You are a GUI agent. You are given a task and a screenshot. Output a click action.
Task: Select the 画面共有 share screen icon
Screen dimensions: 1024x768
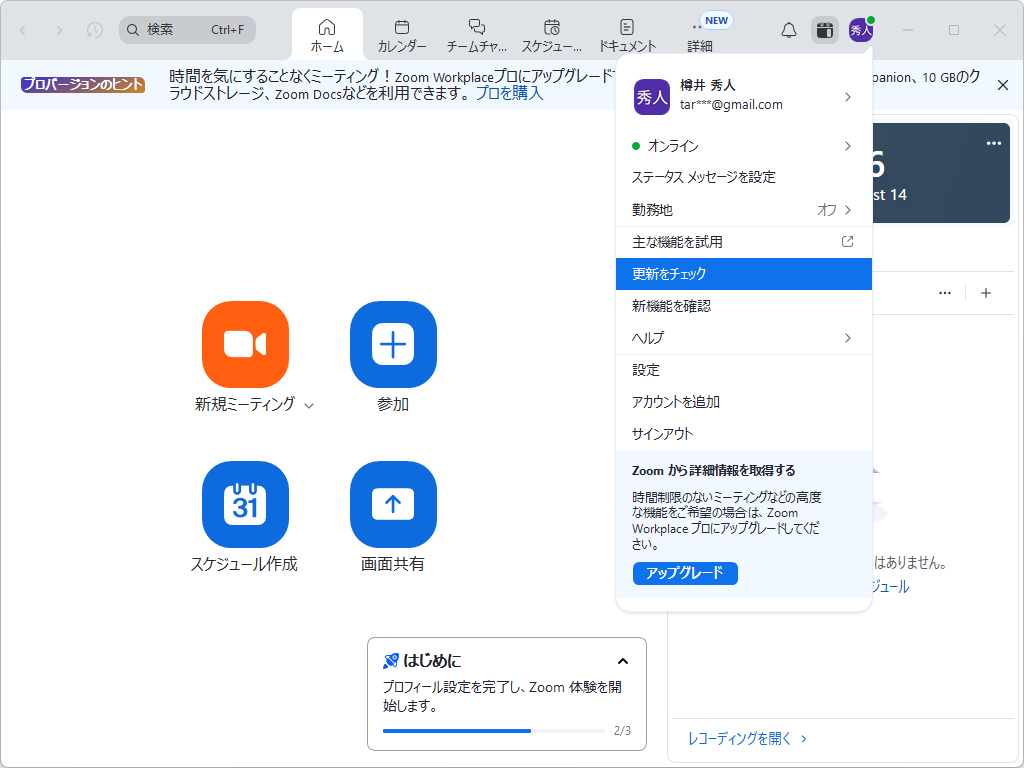pos(392,504)
